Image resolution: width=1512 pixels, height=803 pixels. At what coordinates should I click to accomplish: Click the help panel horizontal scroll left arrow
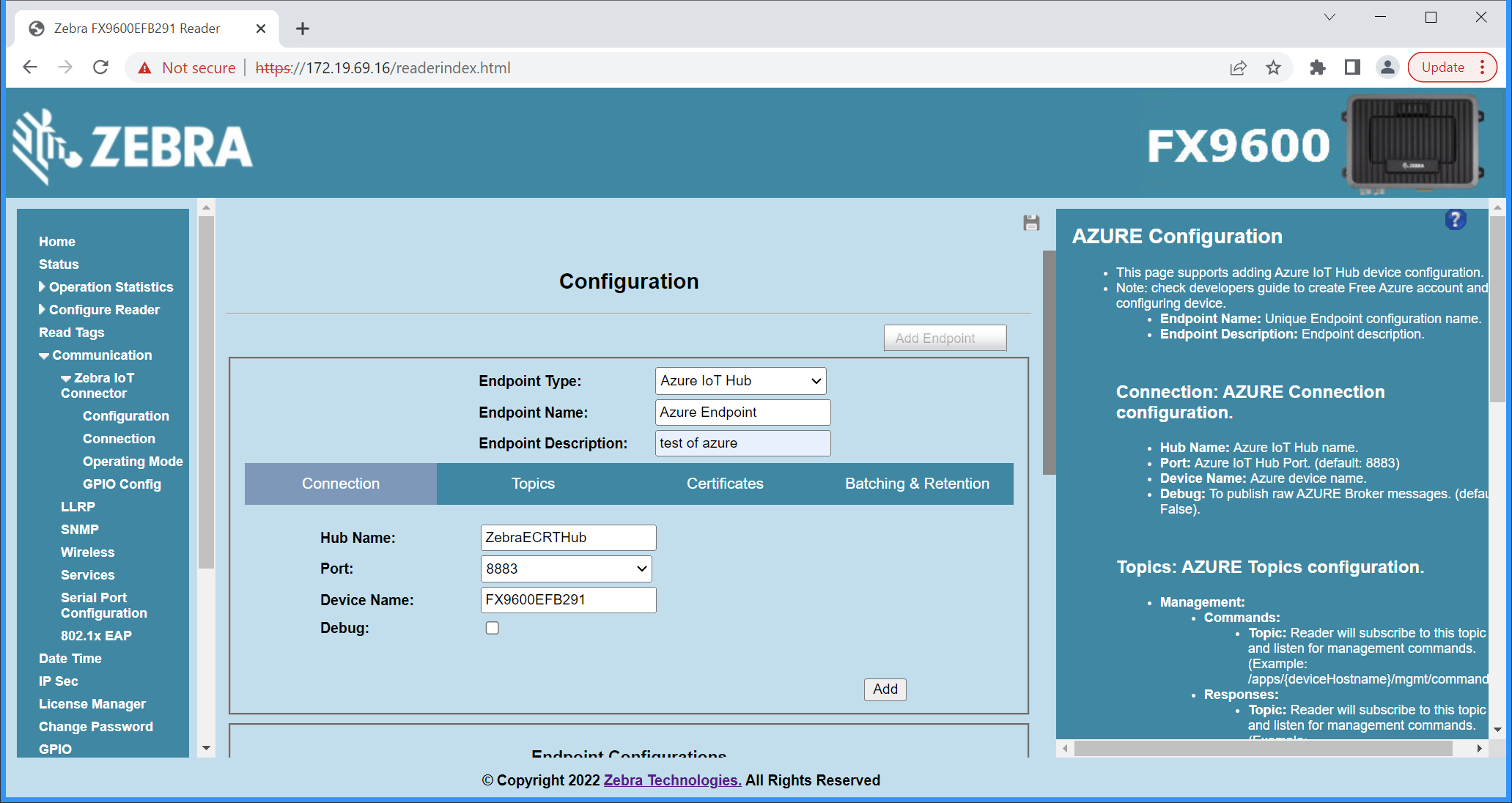(1065, 749)
